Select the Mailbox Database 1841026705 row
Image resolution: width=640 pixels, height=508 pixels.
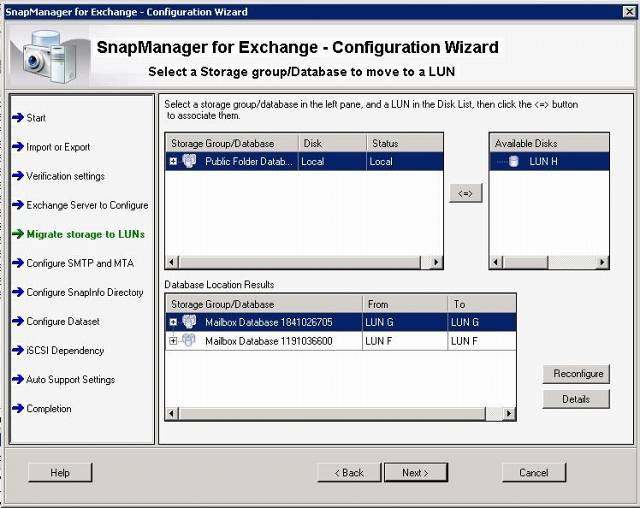click(x=341, y=322)
